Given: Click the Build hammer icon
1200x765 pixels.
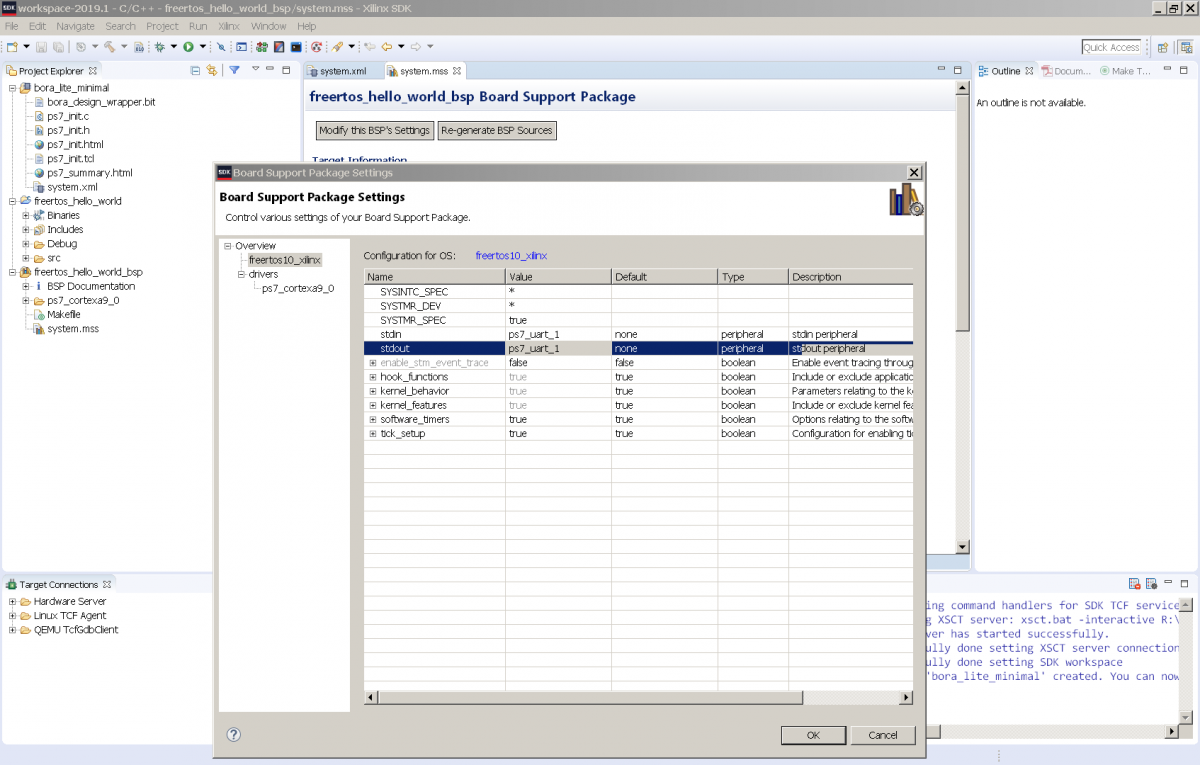Looking at the screenshot, I should 109,47.
